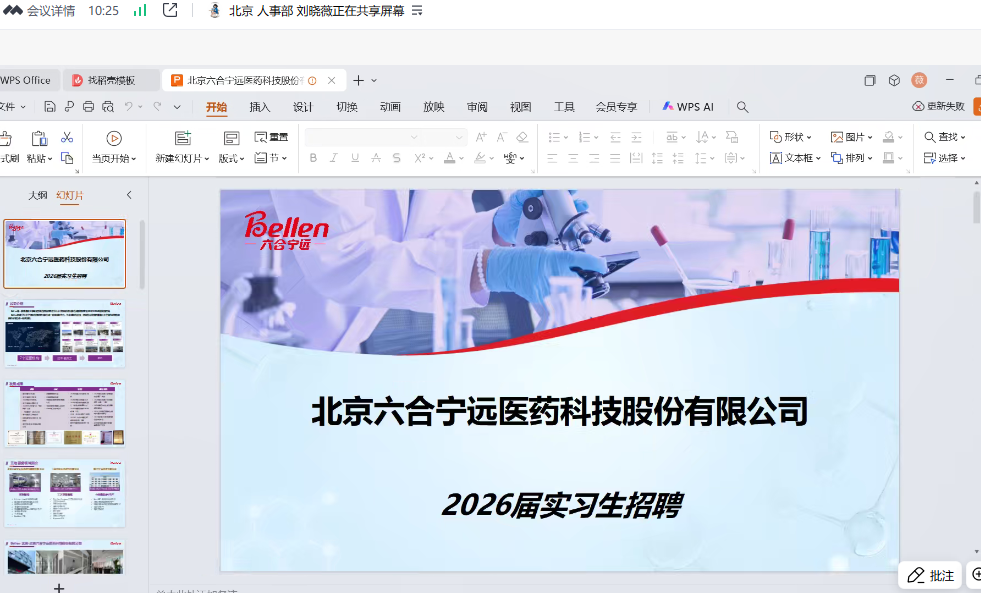Image resolution: width=981 pixels, height=593 pixels.
Task: Click the cut scissors icon
Action: (67, 137)
